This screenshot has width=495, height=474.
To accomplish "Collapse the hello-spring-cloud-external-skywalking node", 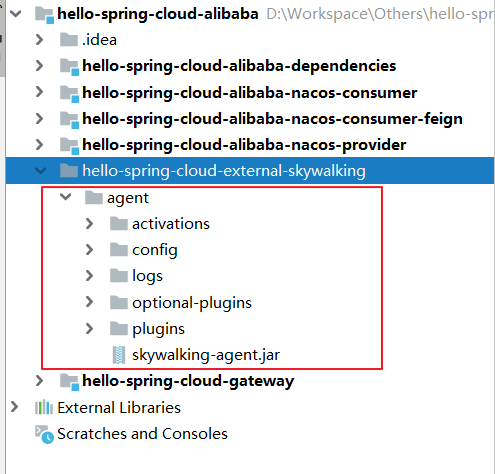I will click(40, 171).
